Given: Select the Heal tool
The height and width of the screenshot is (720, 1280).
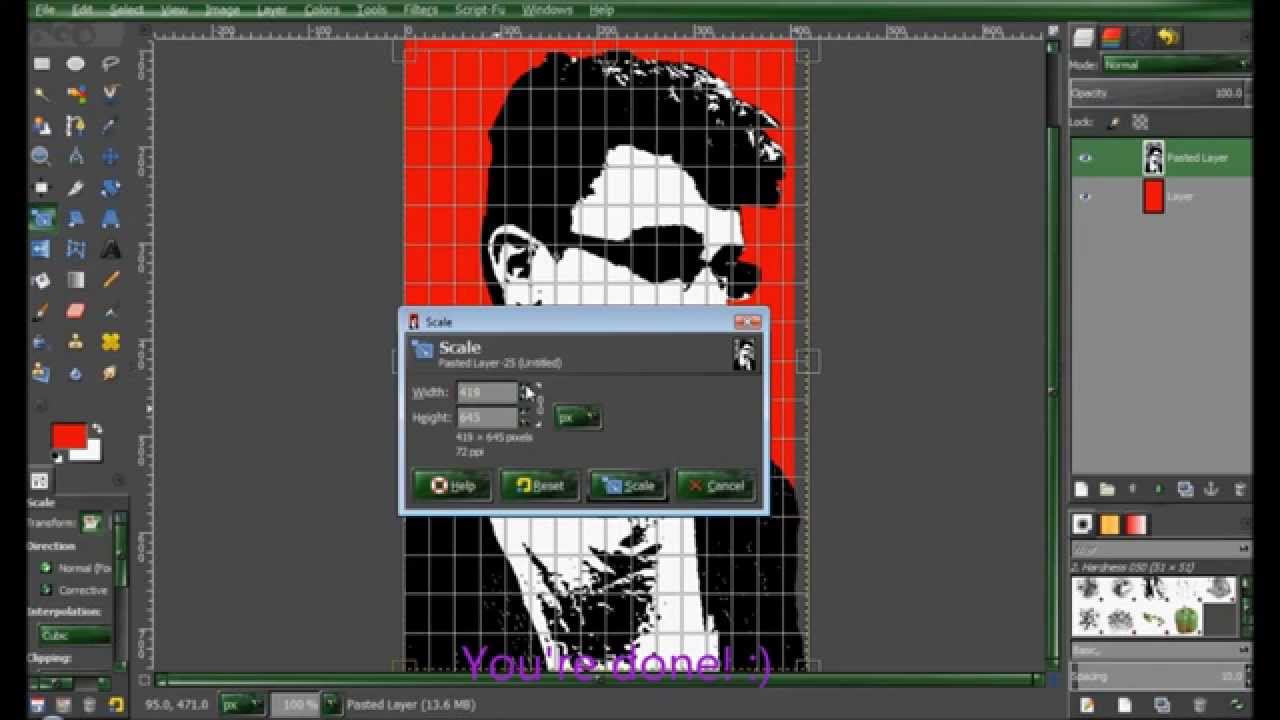Looking at the screenshot, I should pos(110,343).
